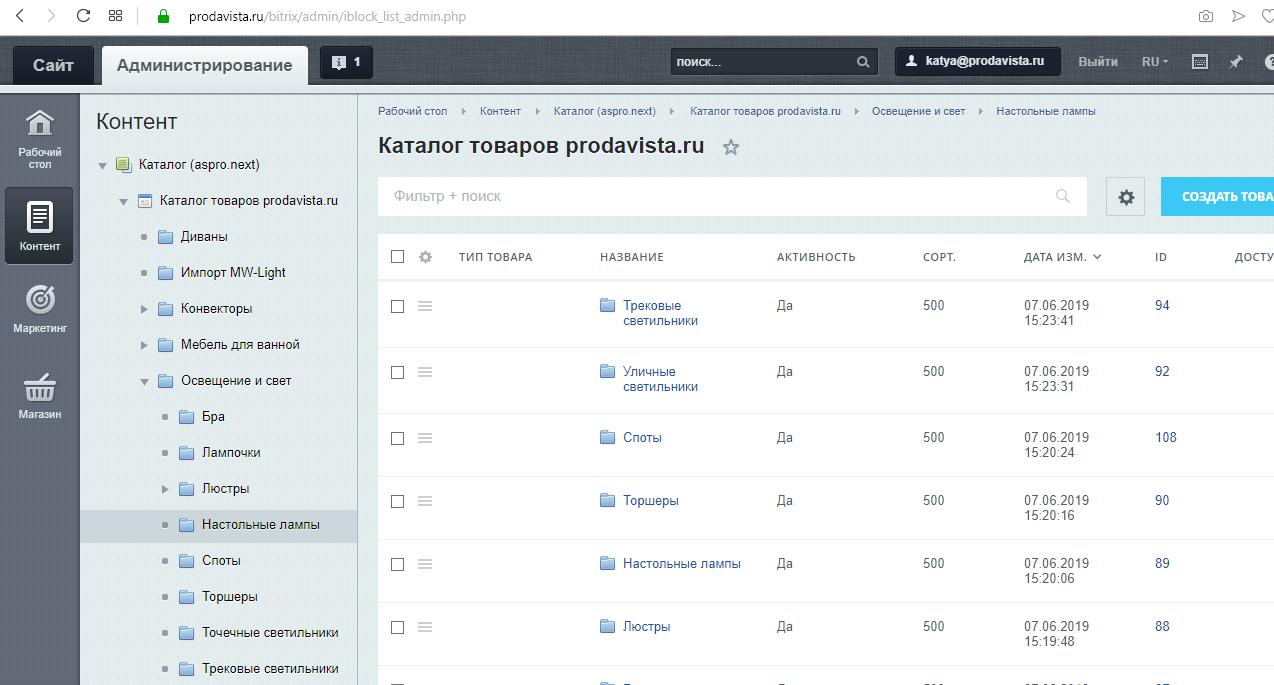Open row menu for Трековые светильники
Screen dimensions: 1274x685
(425, 306)
